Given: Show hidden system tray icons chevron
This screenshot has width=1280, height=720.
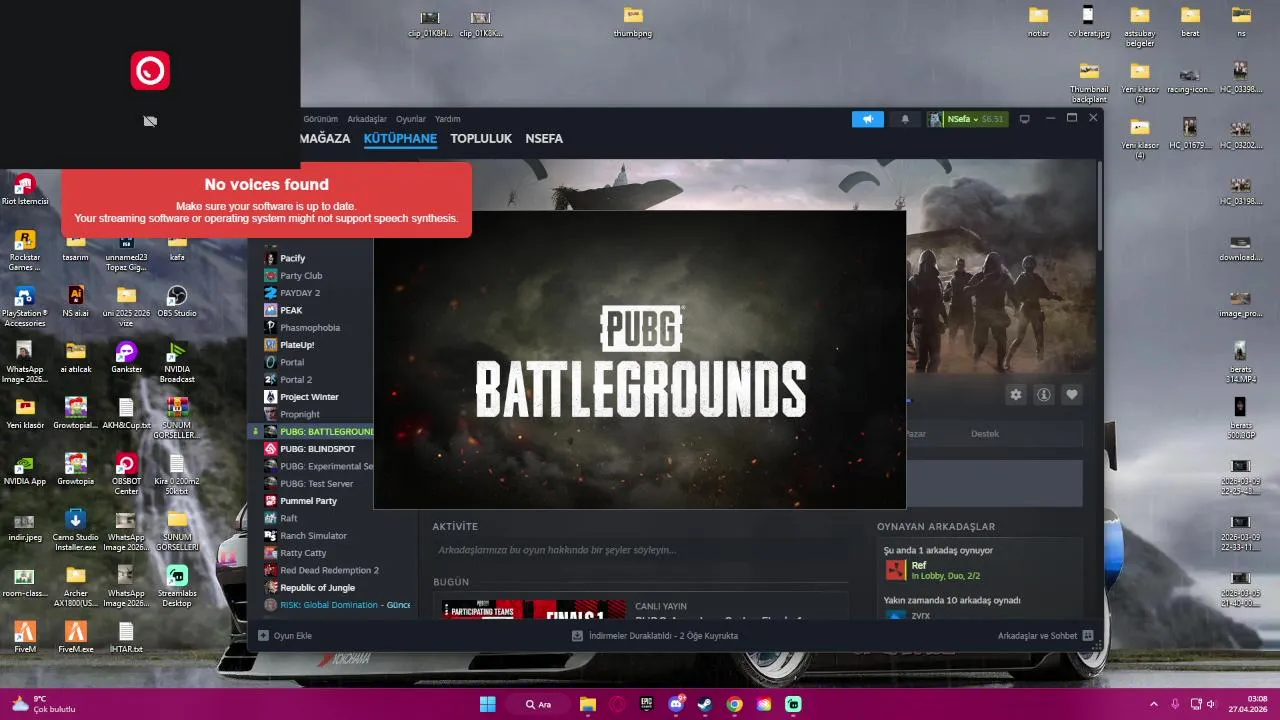Looking at the screenshot, I should (x=1154, y=704).
